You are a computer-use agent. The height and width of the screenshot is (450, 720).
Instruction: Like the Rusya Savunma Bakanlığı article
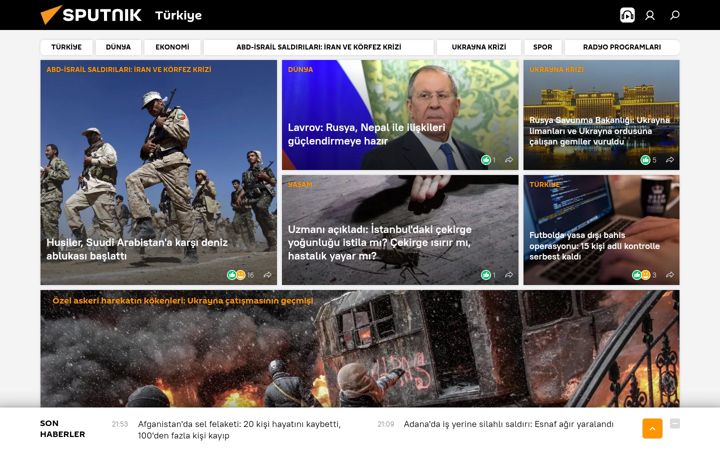tap(645, 160)
